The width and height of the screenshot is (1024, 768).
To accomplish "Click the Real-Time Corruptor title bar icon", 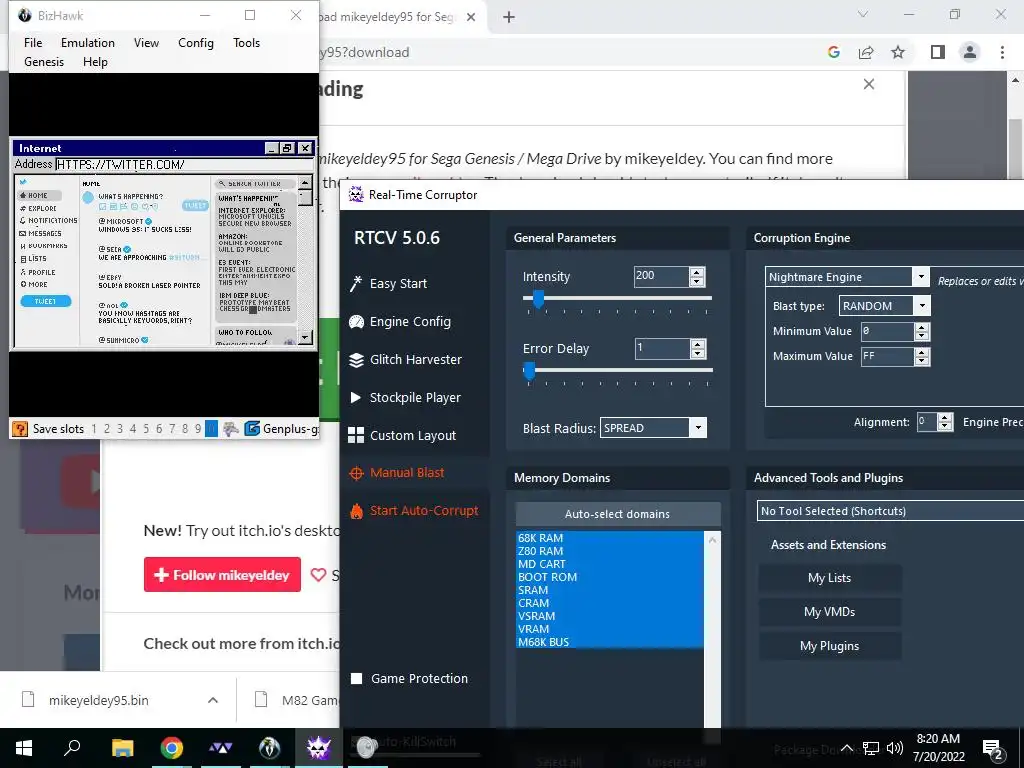I will click(x=356, y=195).
